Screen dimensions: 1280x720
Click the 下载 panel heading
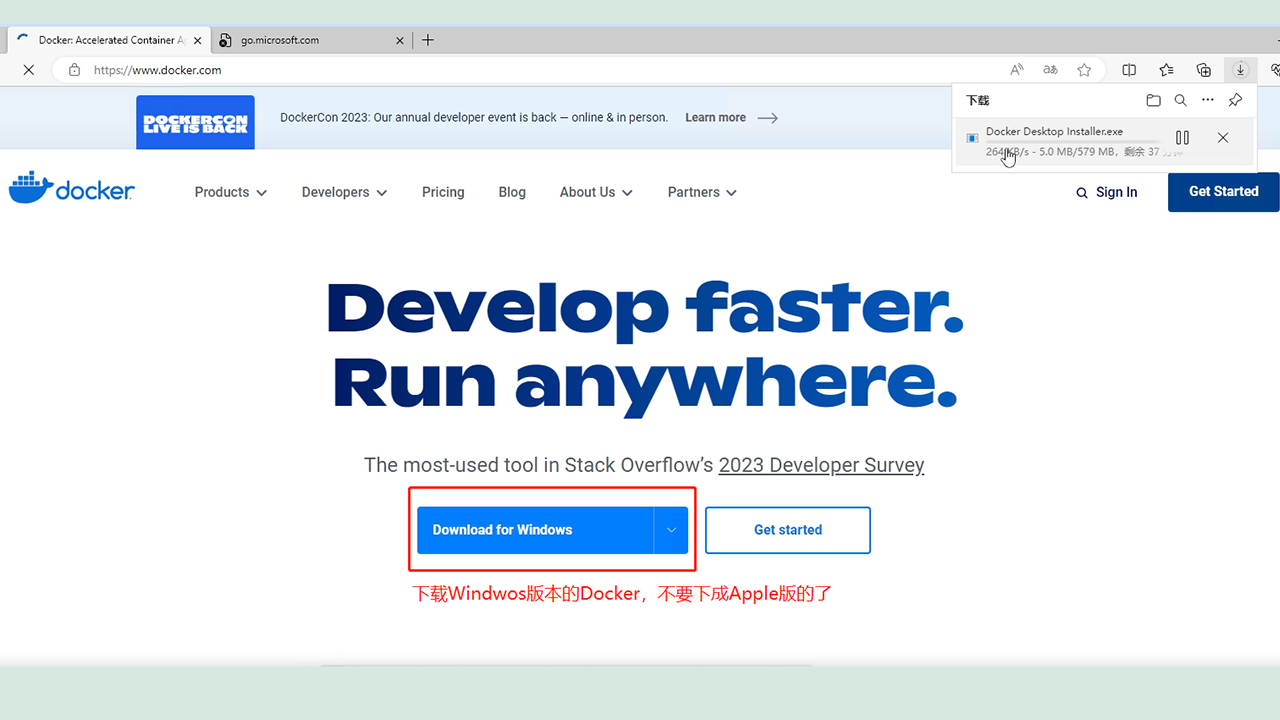click(x=977, y=100)
